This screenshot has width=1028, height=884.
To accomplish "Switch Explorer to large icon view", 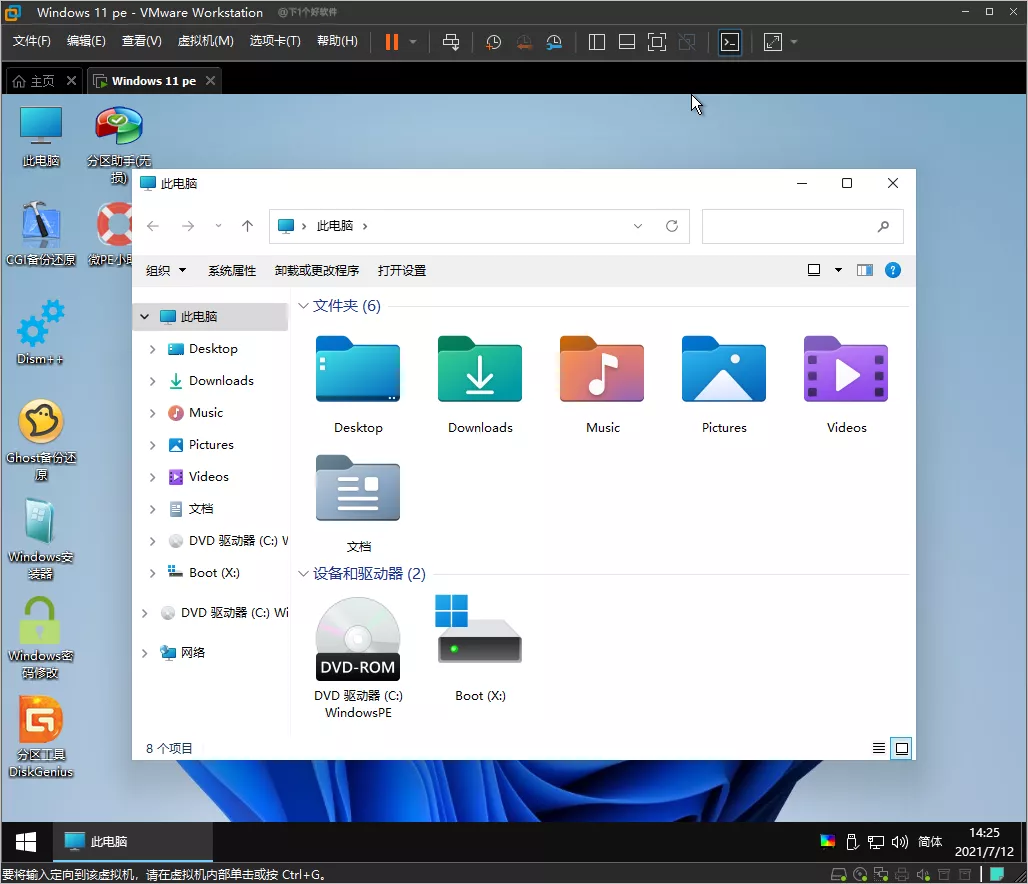I will [x=901, y=748].
